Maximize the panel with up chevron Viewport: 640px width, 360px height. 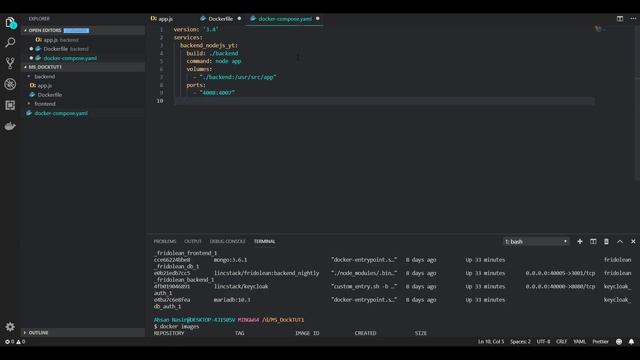click(x=620, y=242)
